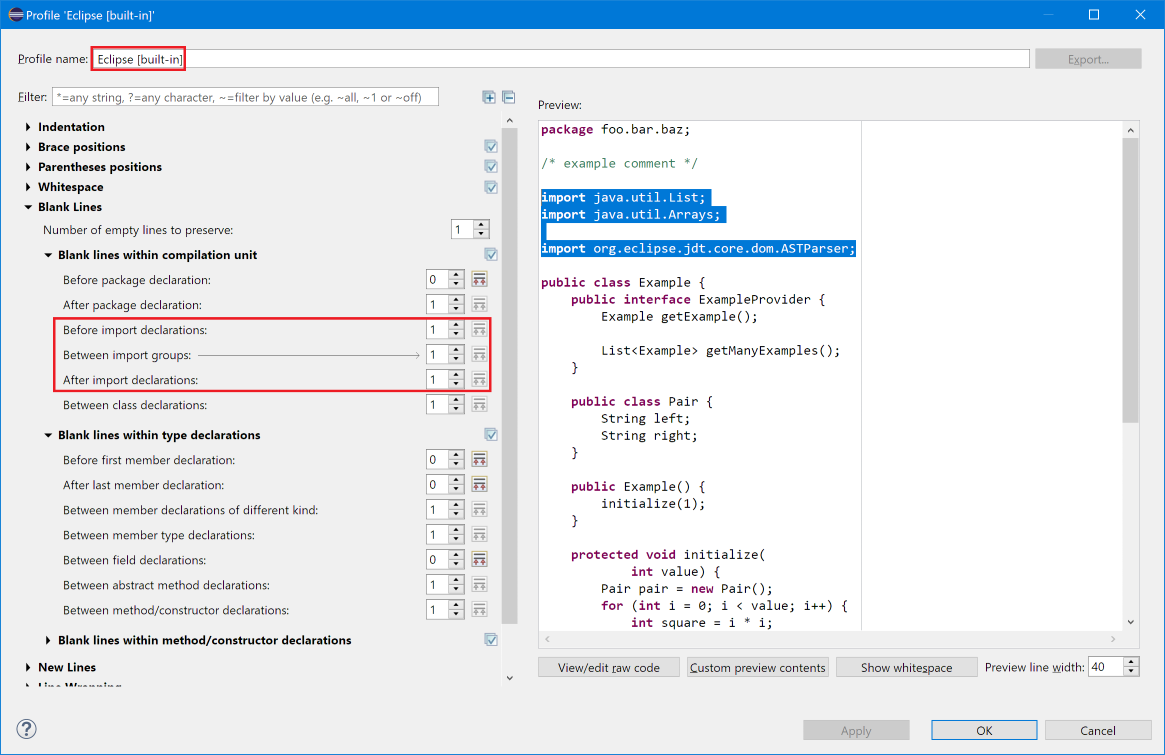Expand the Parentheses positions section
The width and height of the screenshot is (1165, 755).
[x=28, y=167]
